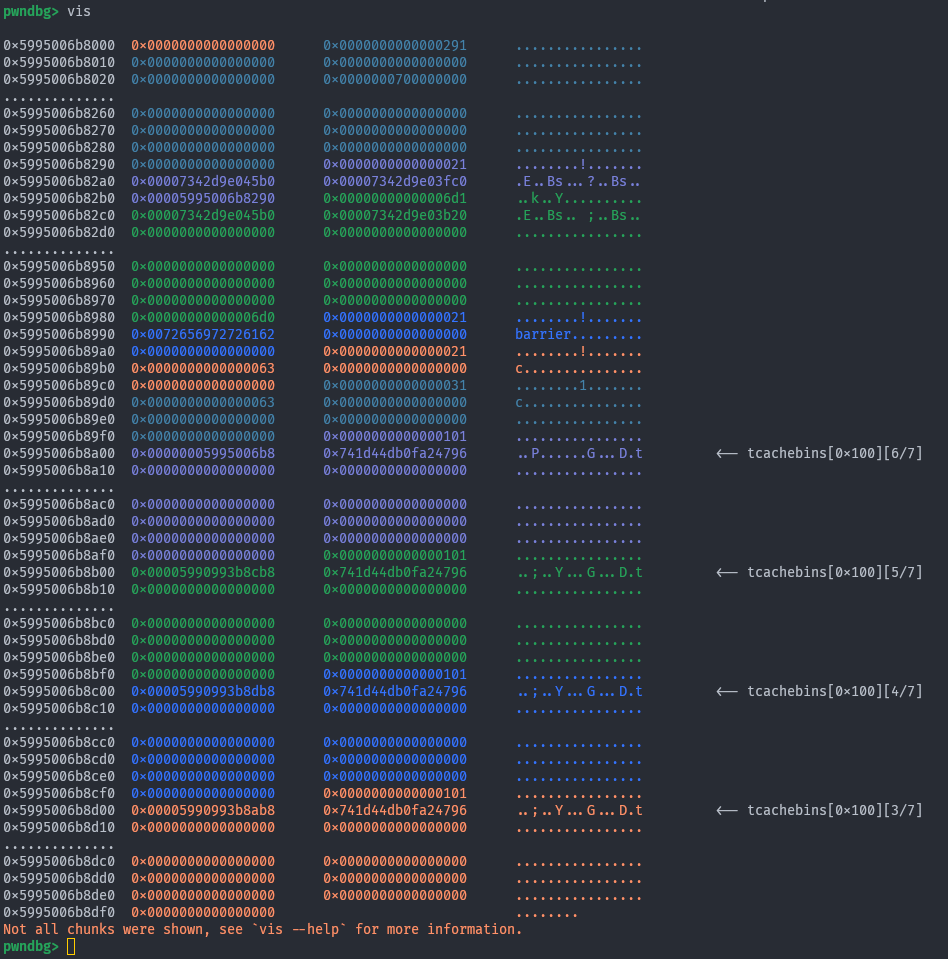948x959 pixels.
Task: Click the size field 0x0000000000000031
Action: (394, 386)
